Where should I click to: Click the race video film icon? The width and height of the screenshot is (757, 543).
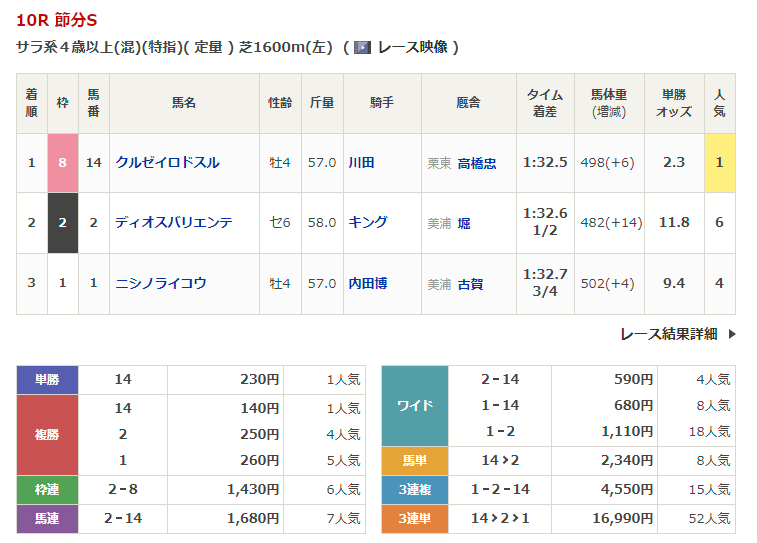[x=362, y=47]
